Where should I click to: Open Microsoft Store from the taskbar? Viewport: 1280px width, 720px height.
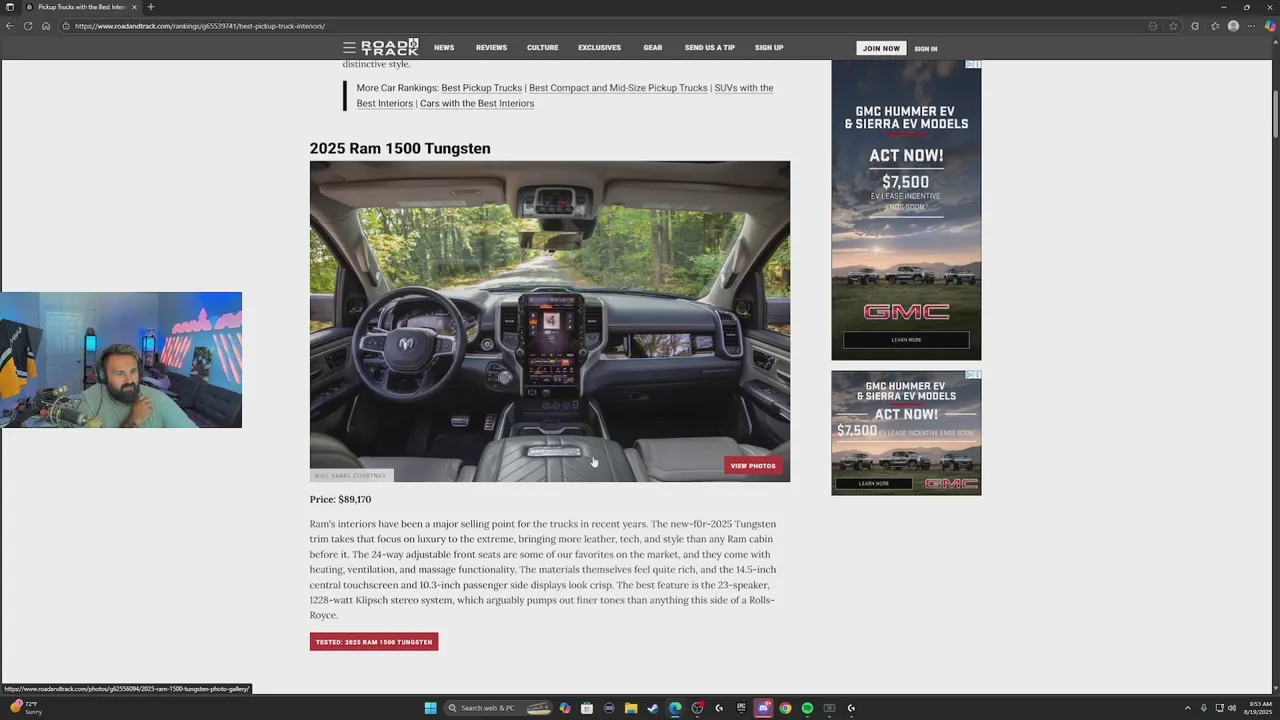[x=587, y=708]
